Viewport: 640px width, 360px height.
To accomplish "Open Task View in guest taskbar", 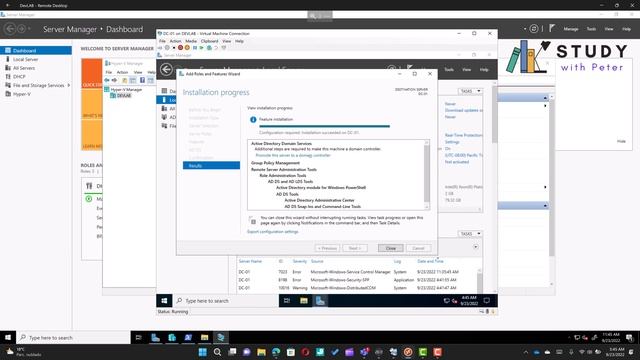I will [287, 300].
